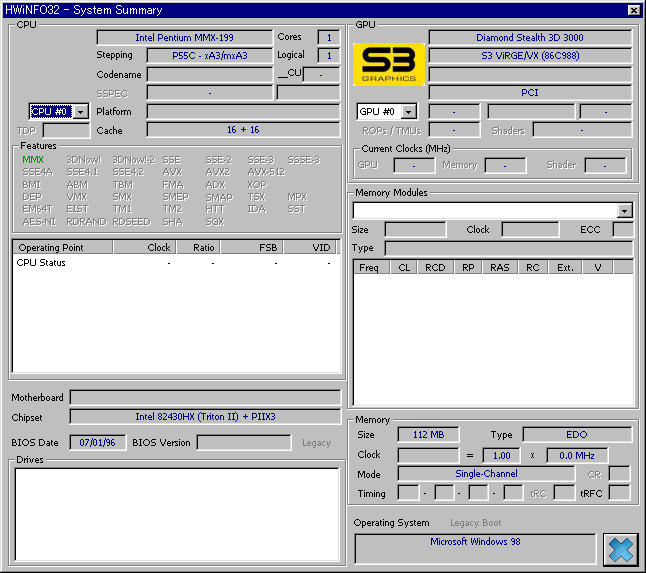Click the tRFC timing field
Viewport: 646px width, 573px height.
point(619,493)
